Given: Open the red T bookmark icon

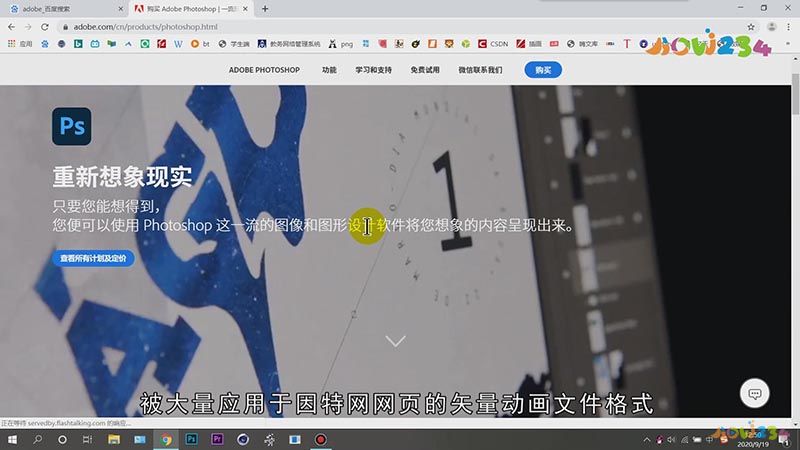Looking at the screenshot, I should click(x=627, y=44).
